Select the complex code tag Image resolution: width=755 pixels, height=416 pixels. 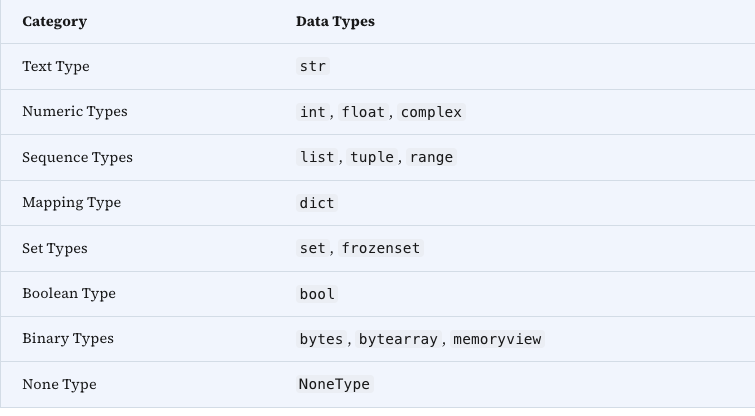point(431,112)
